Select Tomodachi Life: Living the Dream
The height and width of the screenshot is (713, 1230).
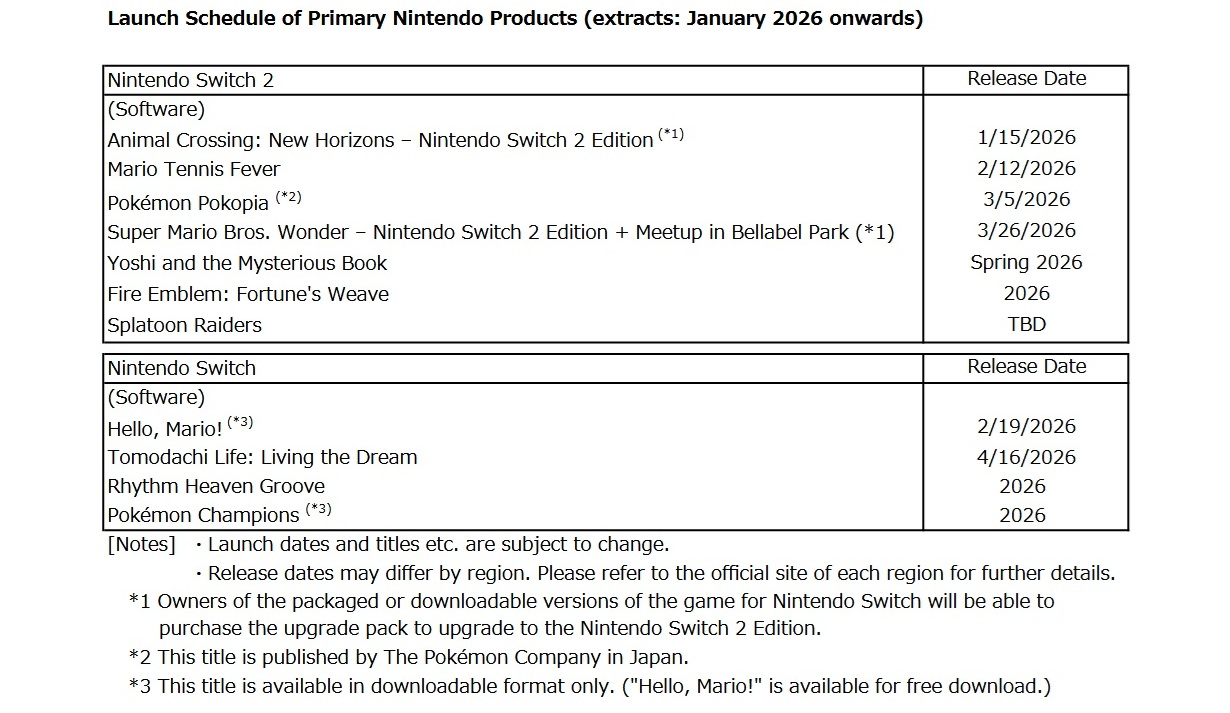[262, 457]
